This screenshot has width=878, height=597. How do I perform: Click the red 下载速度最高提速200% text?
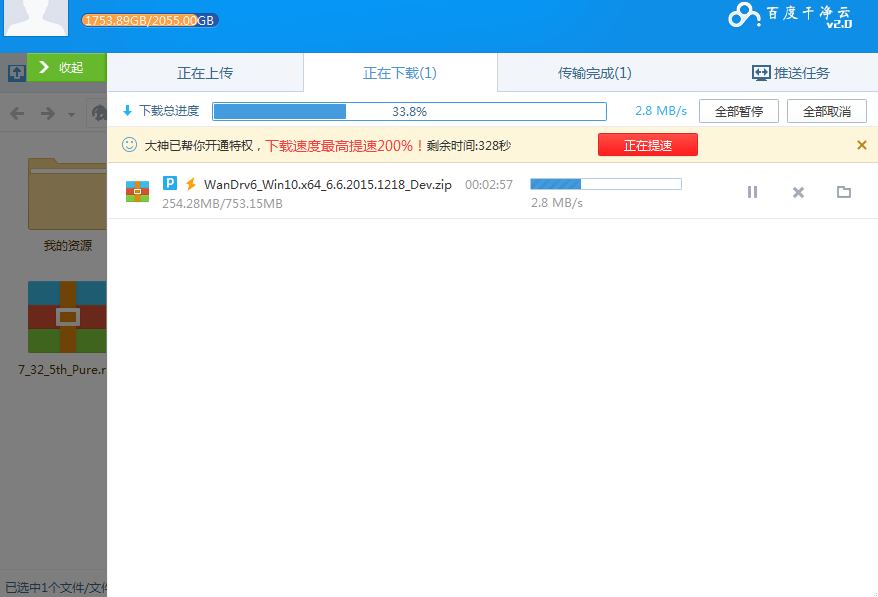coord(344,146)
